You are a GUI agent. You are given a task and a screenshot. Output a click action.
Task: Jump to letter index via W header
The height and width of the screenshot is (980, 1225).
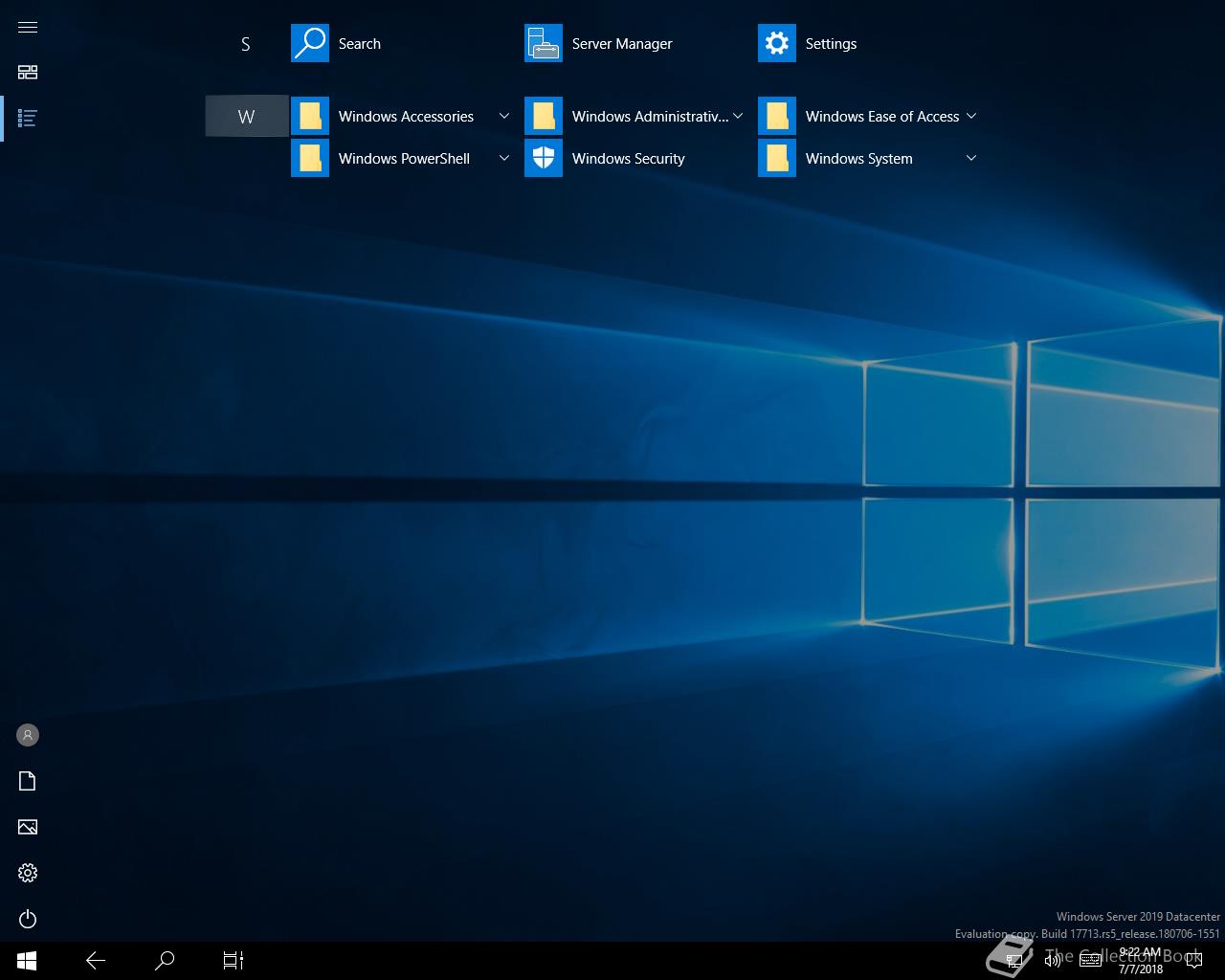click(246, 117)
